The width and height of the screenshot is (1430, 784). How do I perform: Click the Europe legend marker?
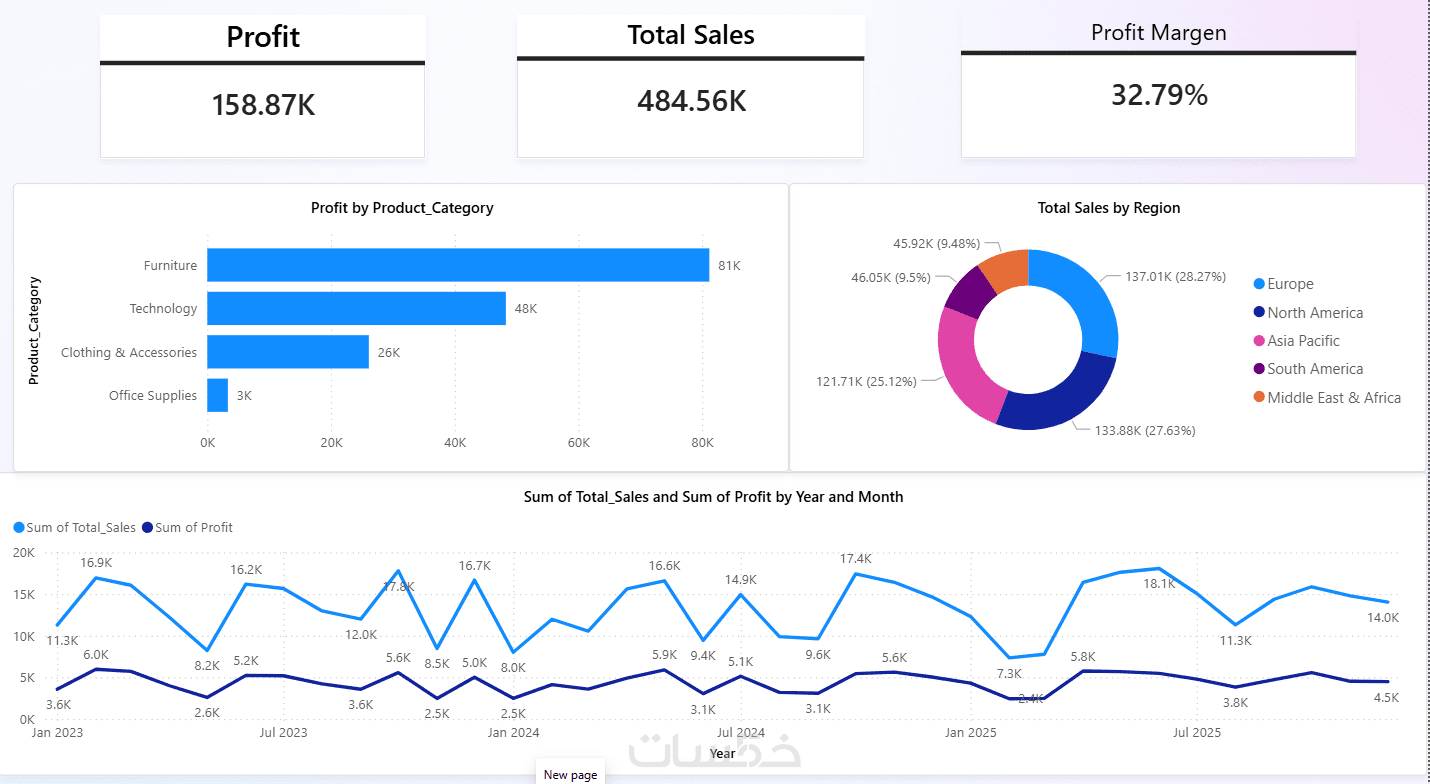click(1258, 284)
